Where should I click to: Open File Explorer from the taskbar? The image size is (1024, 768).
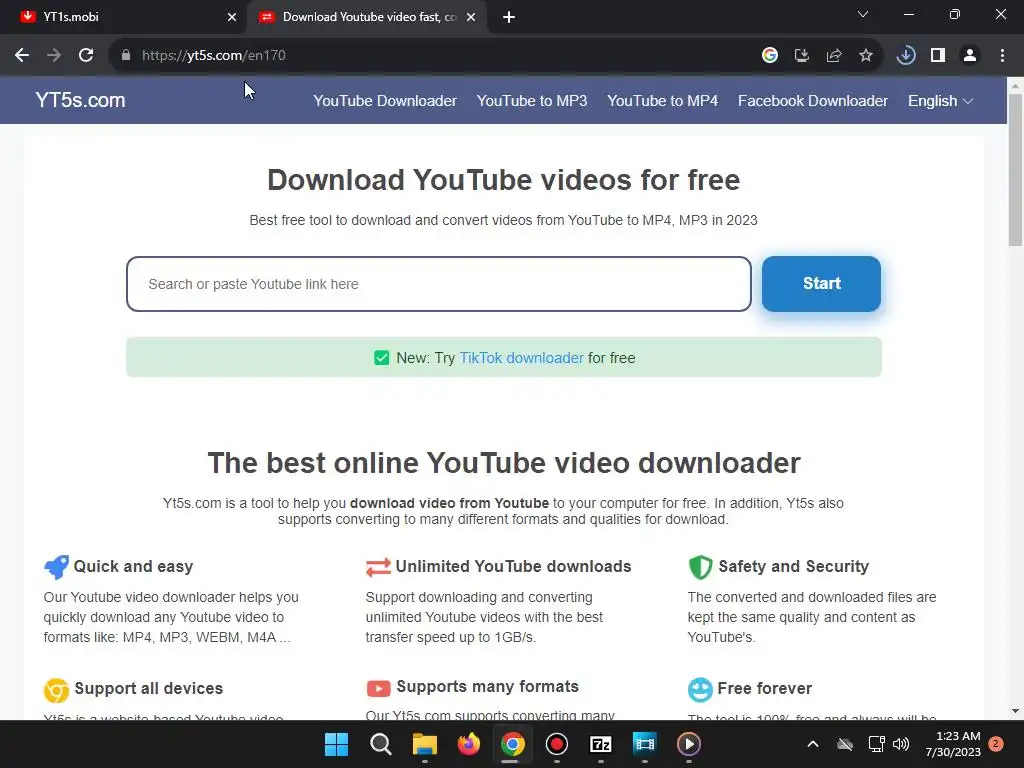point(424,744)
